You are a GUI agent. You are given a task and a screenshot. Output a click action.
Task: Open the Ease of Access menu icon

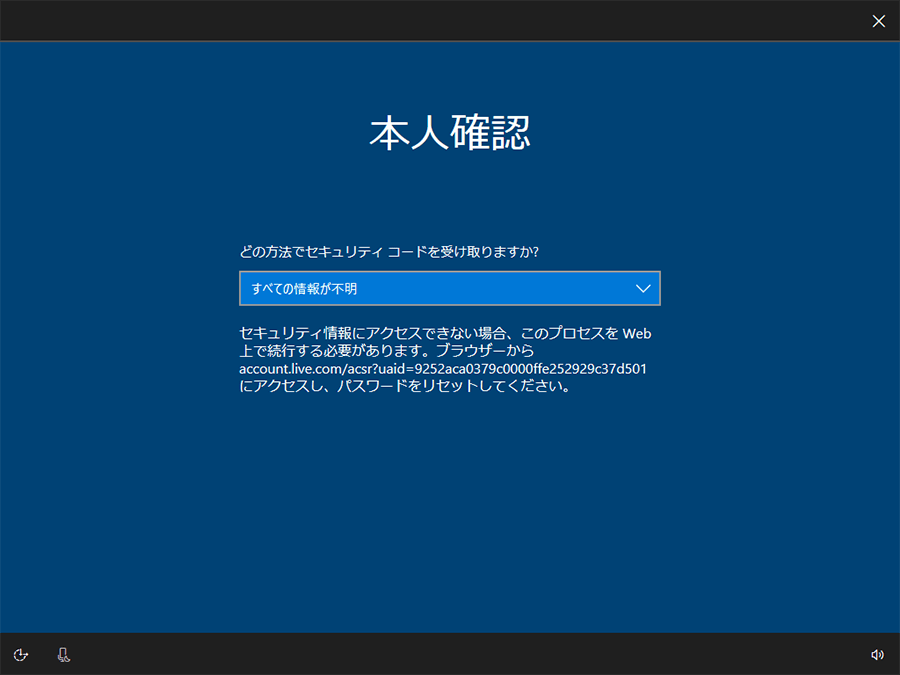coord(21,655)
